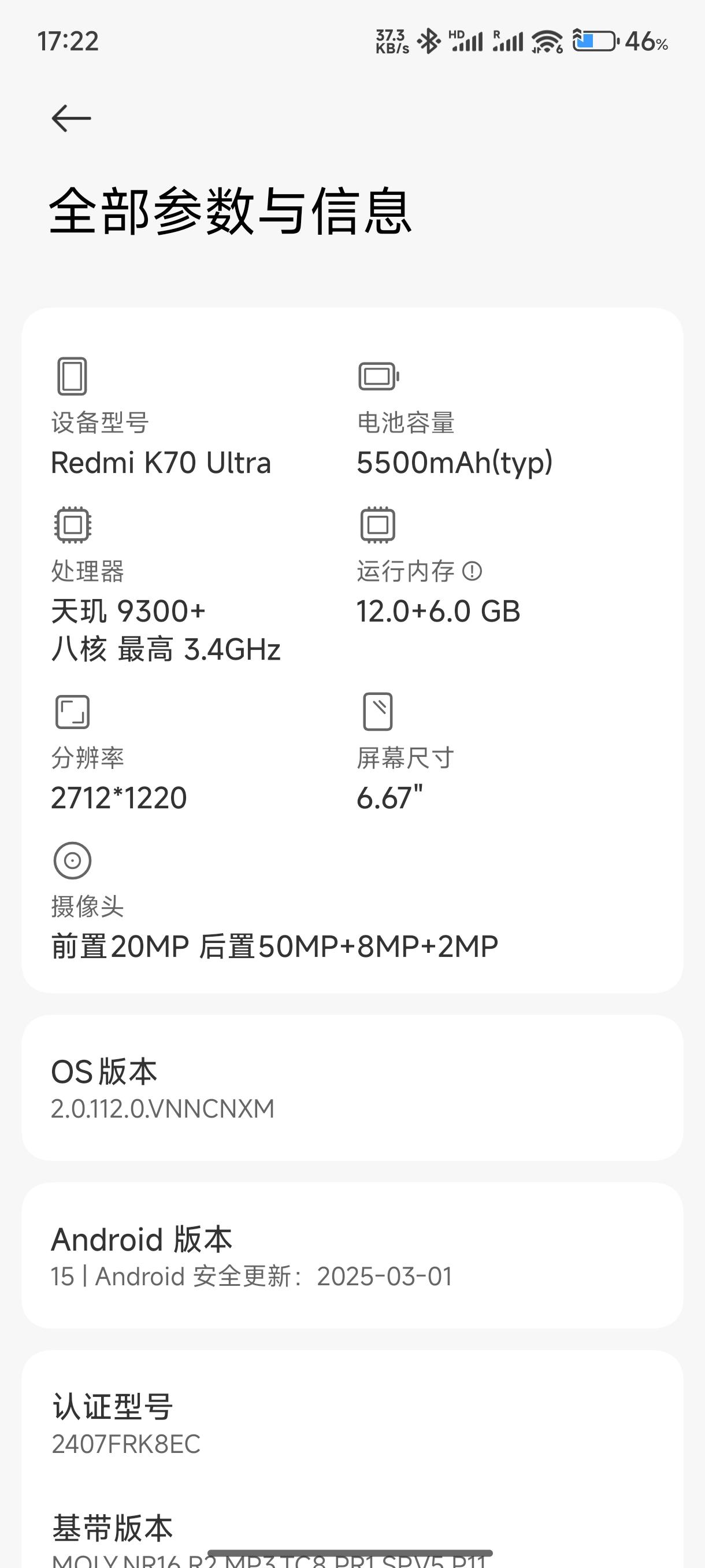Tap the 天玑 9300+ processor text

128,611
